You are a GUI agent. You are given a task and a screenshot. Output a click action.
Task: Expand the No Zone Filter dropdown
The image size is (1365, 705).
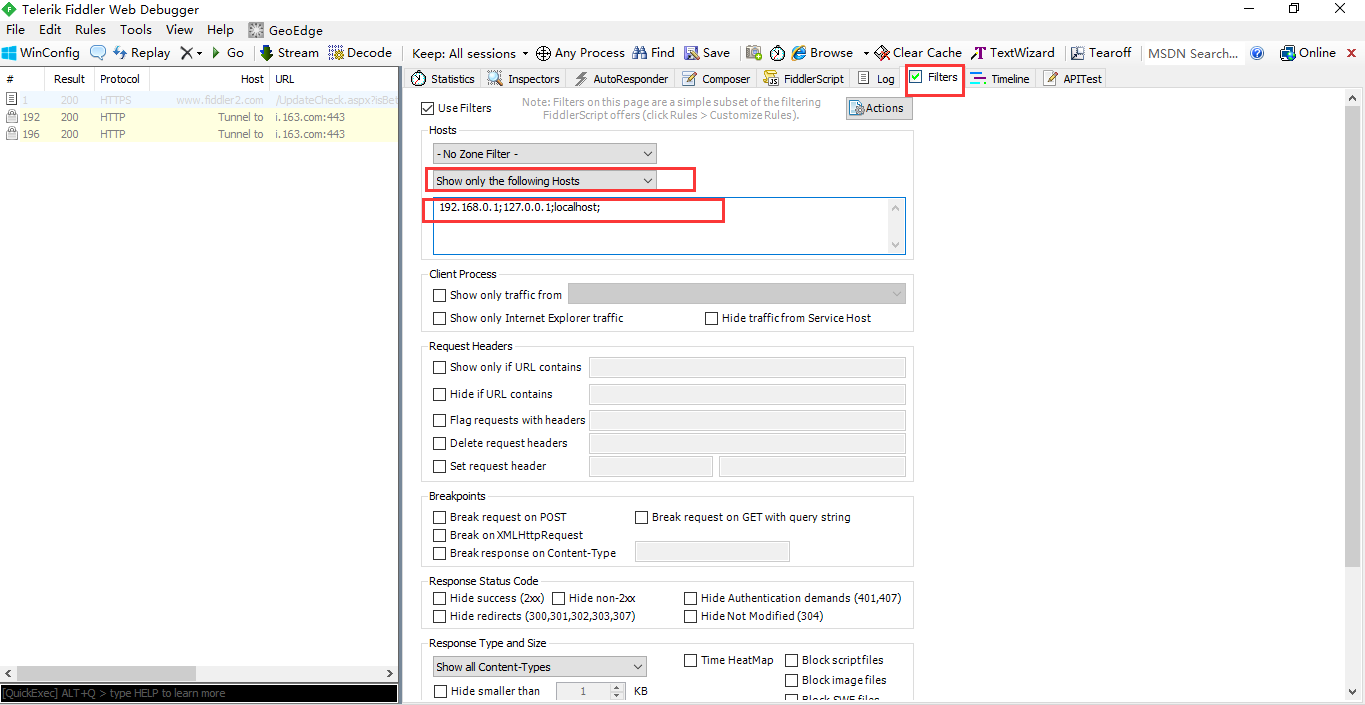(x=545, y=154)
